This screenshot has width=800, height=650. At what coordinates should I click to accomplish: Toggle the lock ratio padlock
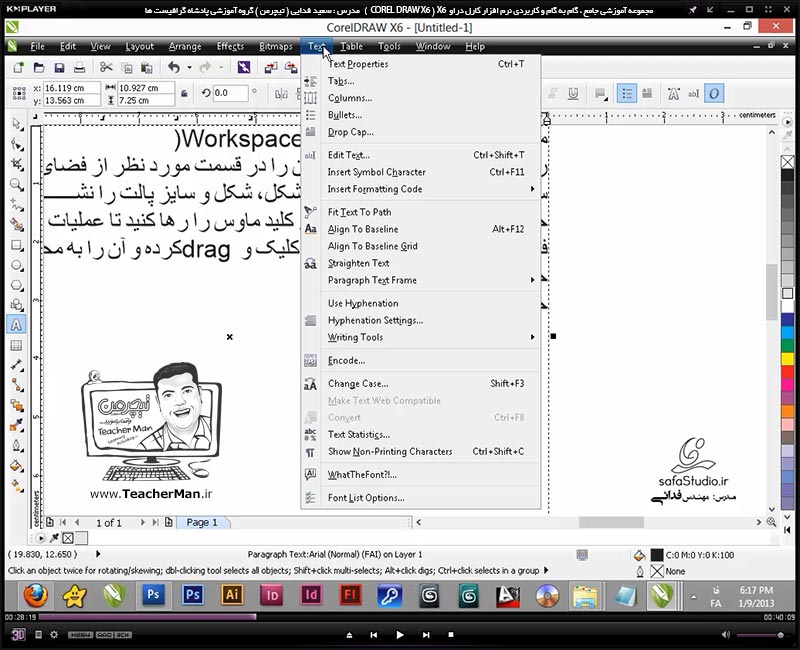pos(184,93)
